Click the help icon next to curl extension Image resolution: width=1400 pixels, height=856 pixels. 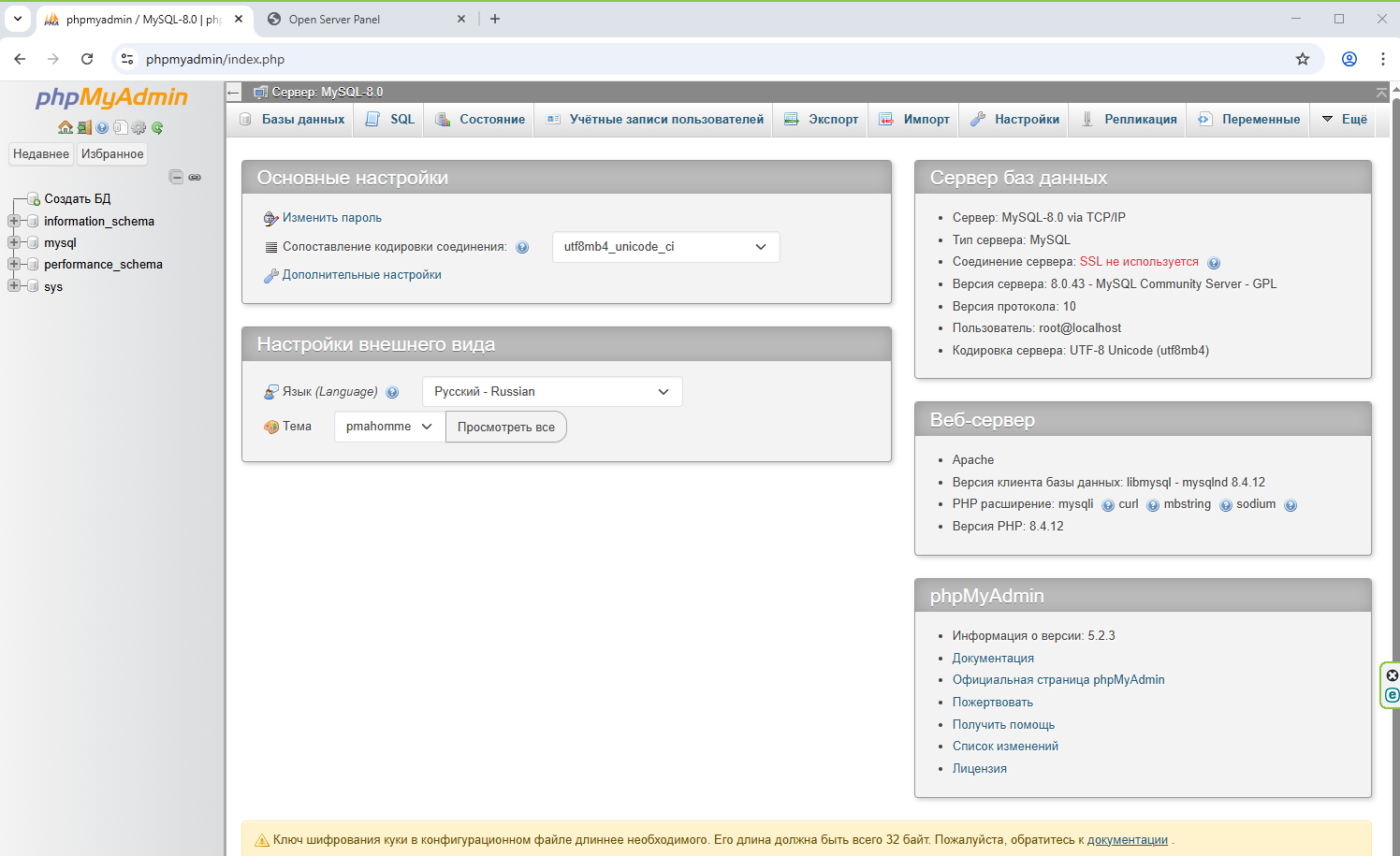(1153, 505)
